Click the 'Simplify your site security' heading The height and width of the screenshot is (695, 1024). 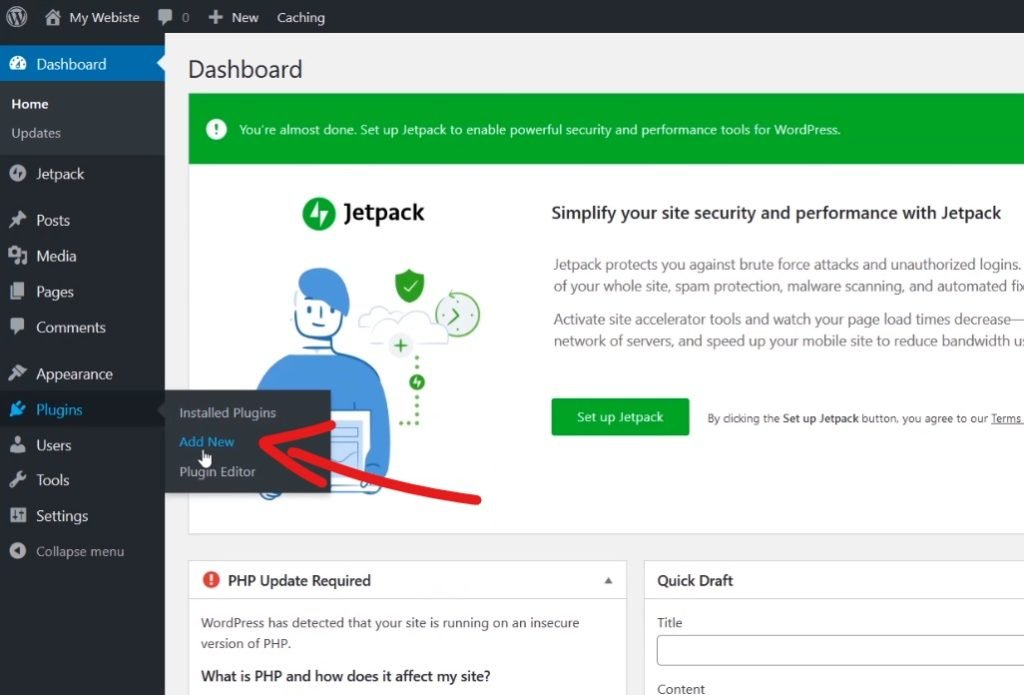776,213
